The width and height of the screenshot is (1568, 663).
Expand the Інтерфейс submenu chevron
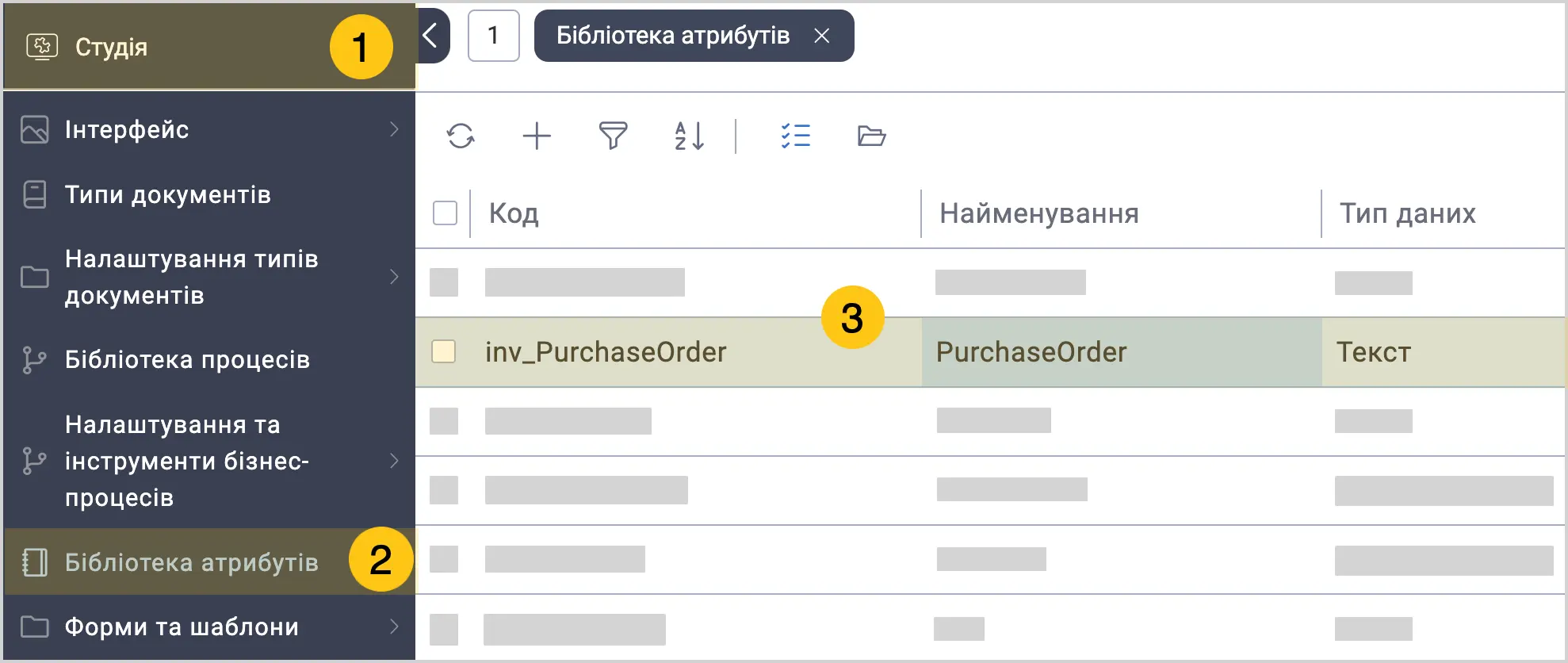coord(394,129)
